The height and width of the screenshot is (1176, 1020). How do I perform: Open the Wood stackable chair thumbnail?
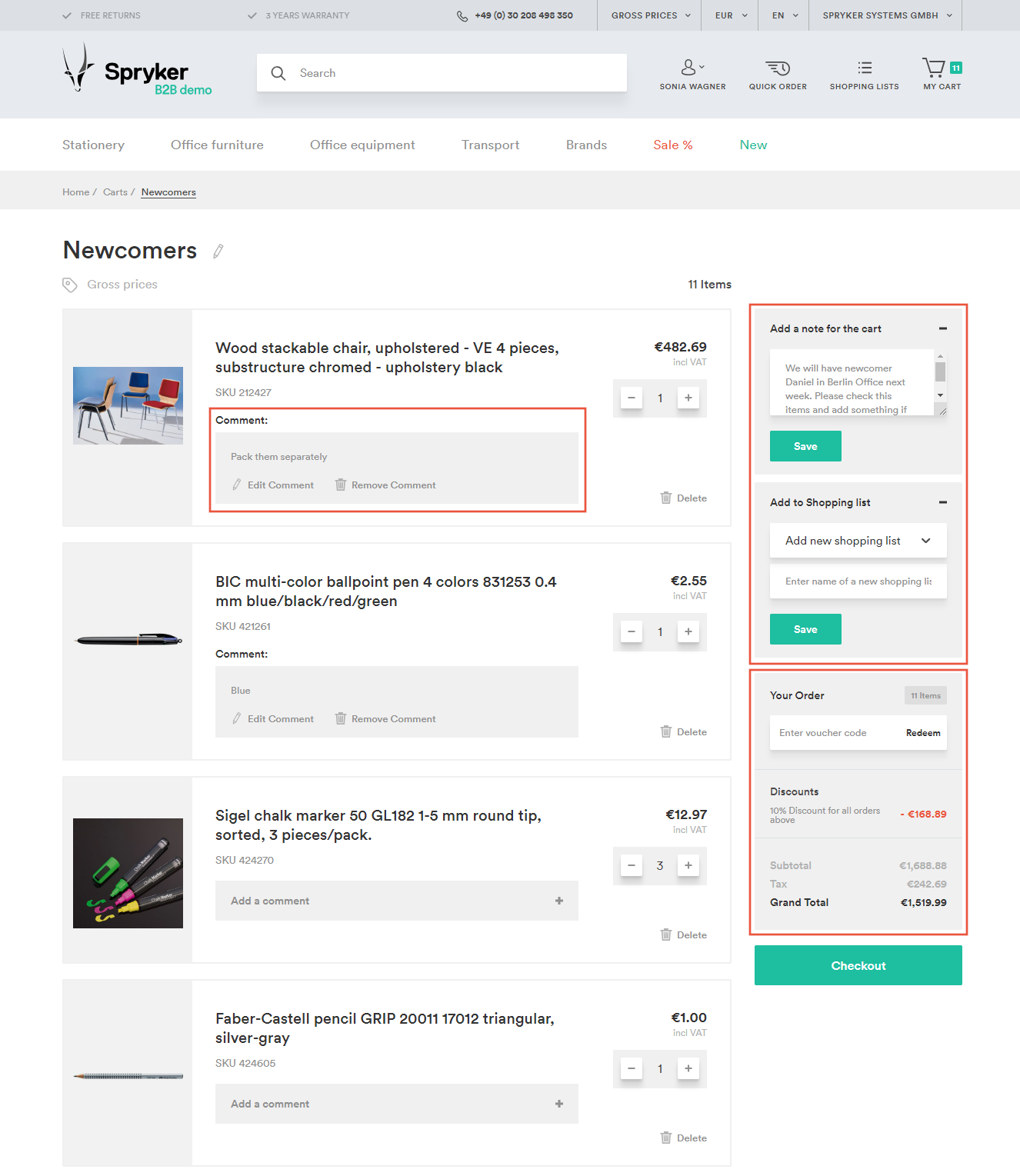128,405
